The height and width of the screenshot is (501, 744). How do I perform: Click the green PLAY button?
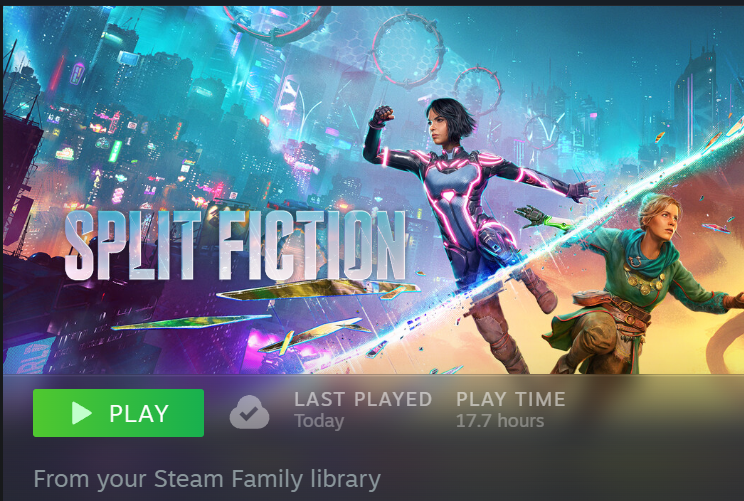[x=118, y=413]
